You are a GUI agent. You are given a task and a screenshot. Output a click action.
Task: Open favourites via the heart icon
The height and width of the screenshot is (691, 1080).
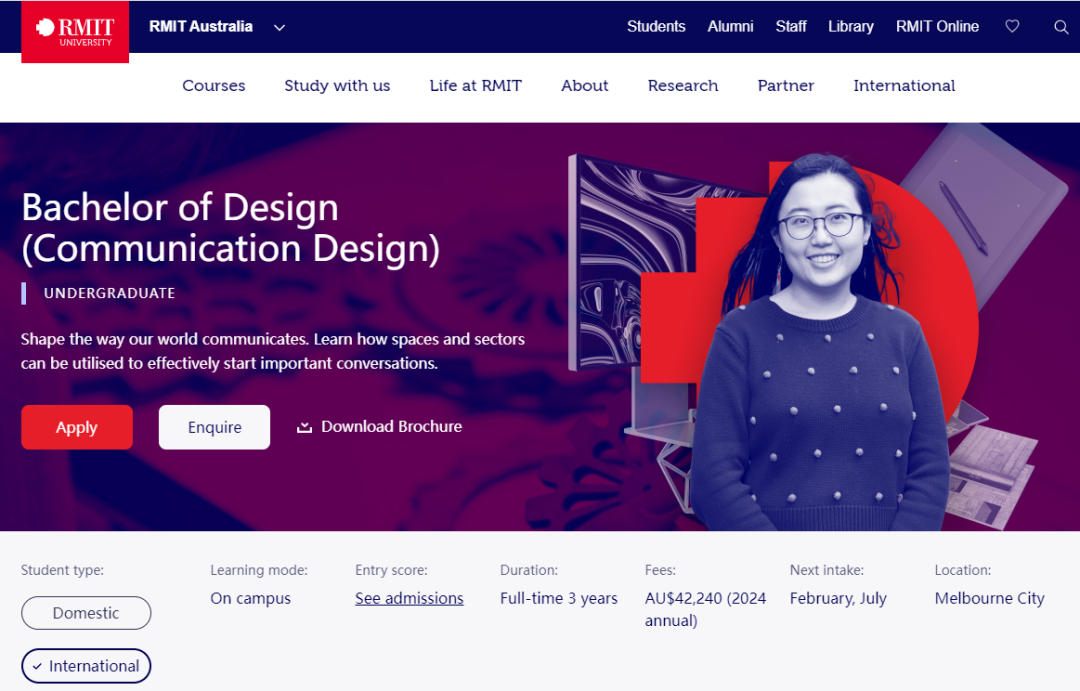tap(1012, 27)
